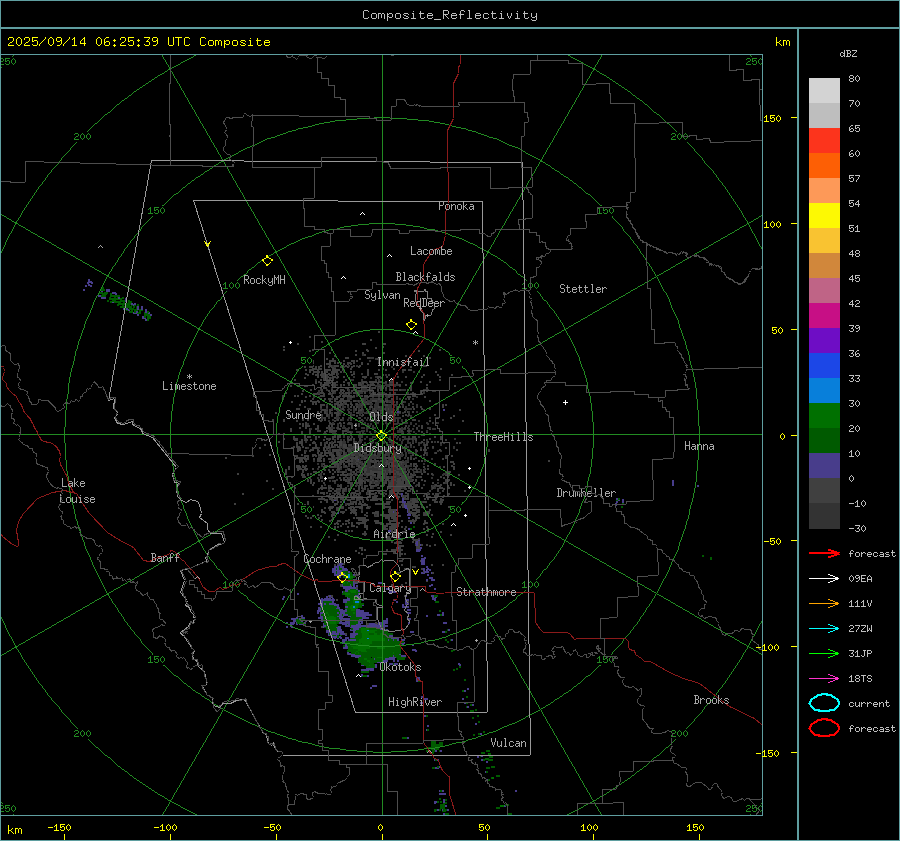
Task: Click the RedDeer city label
Action: (424, 303)
